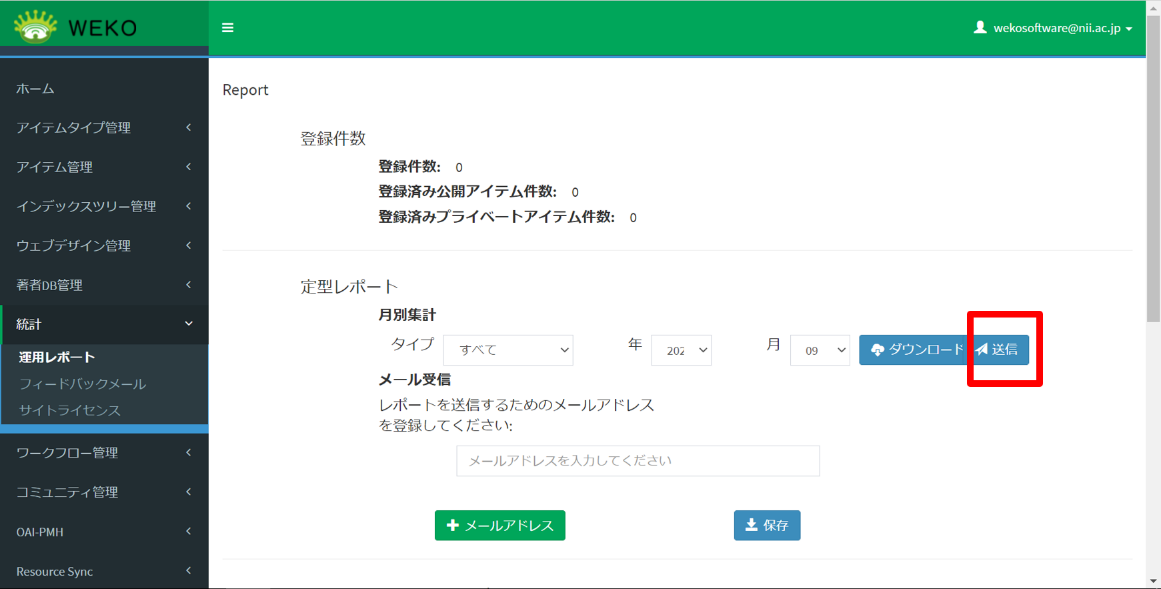This screenshot has width=1161, height=589.
Task: Click the chevron next to OAI-PMH
Action: tap(188, 531)
